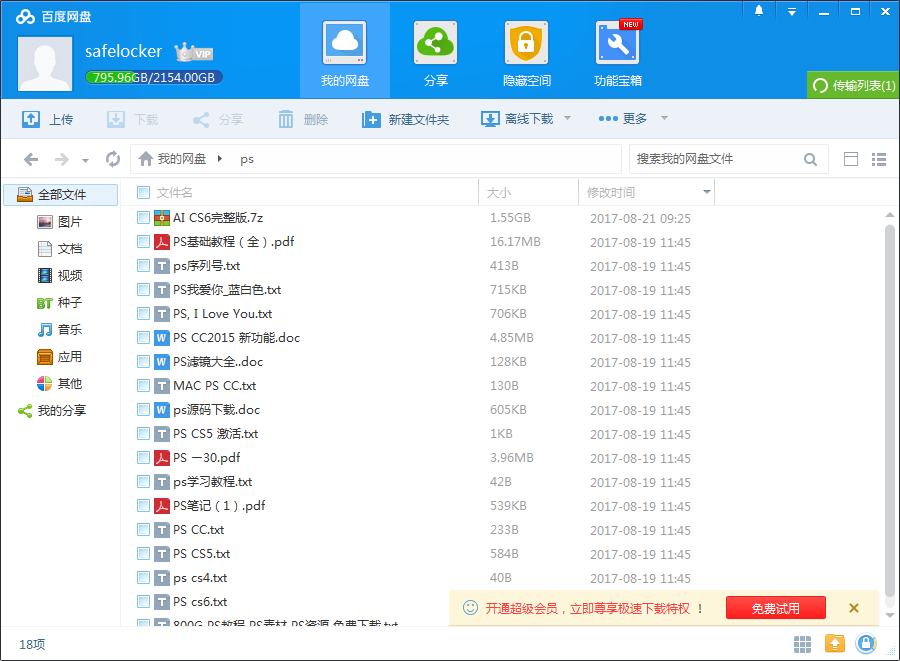The height and width of the screenshot is (661, 900).
Task: Check the box for PS我爱你_蓝白色.txt
Action: click(143, 290)
